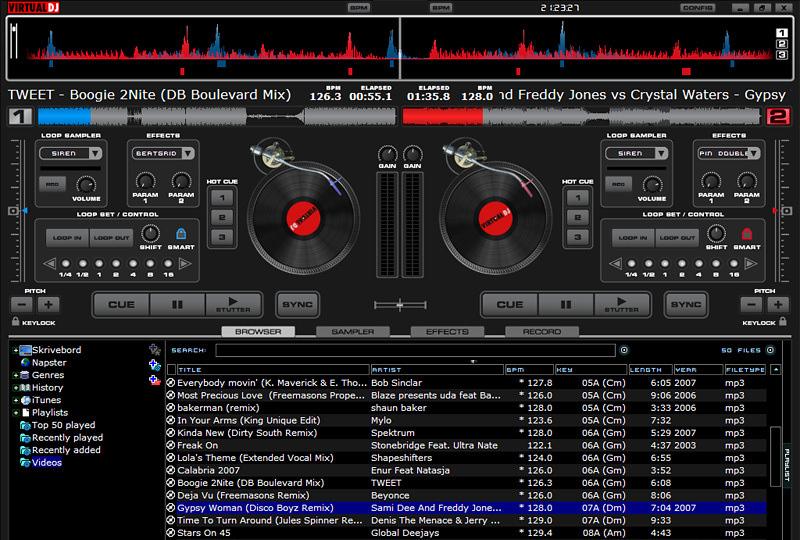
Task: Toggle the left deck Smart loop lock icon
Action: pos(181,234)
